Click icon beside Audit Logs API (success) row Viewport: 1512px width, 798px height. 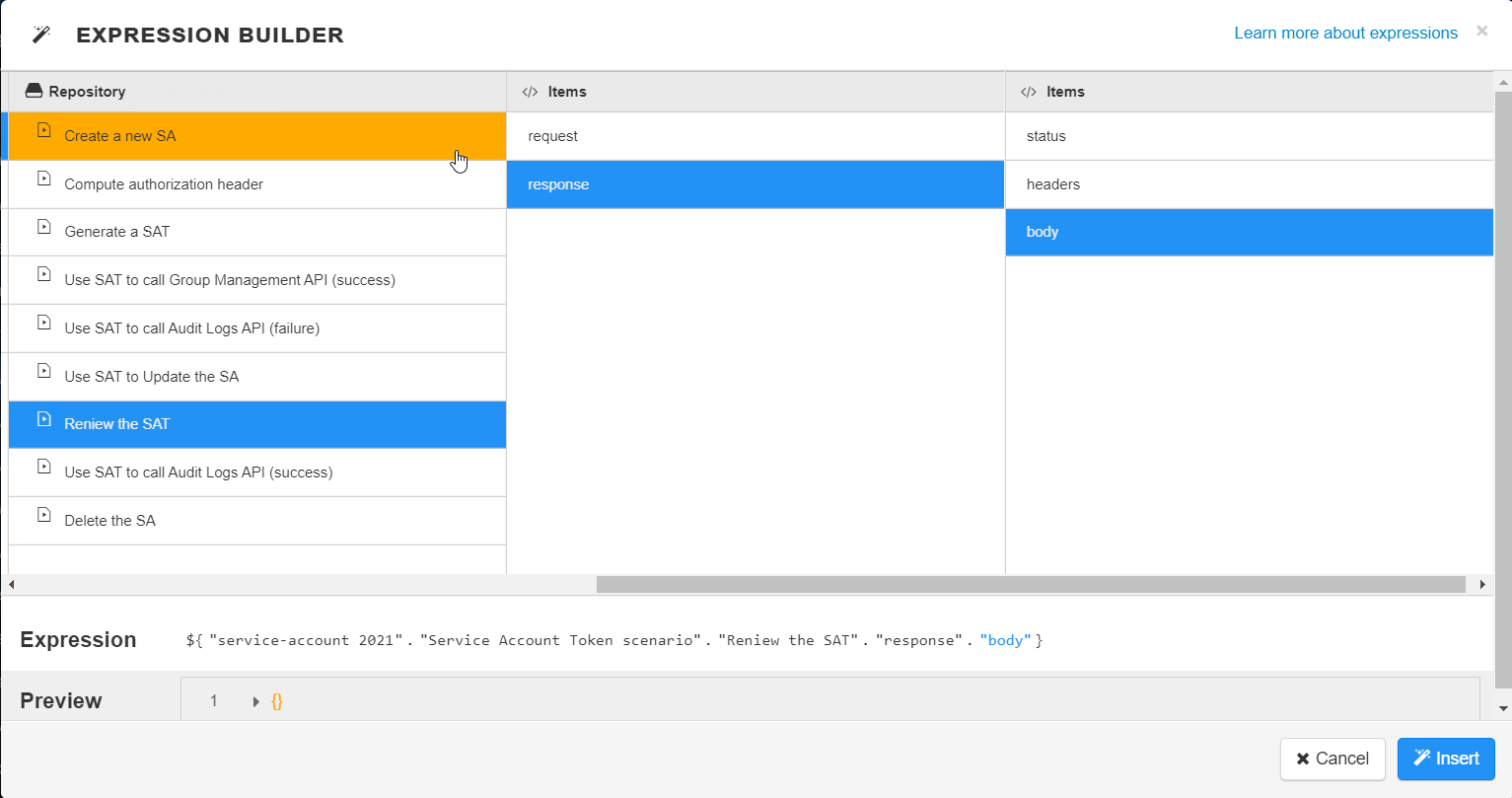(x=43, y=467)
